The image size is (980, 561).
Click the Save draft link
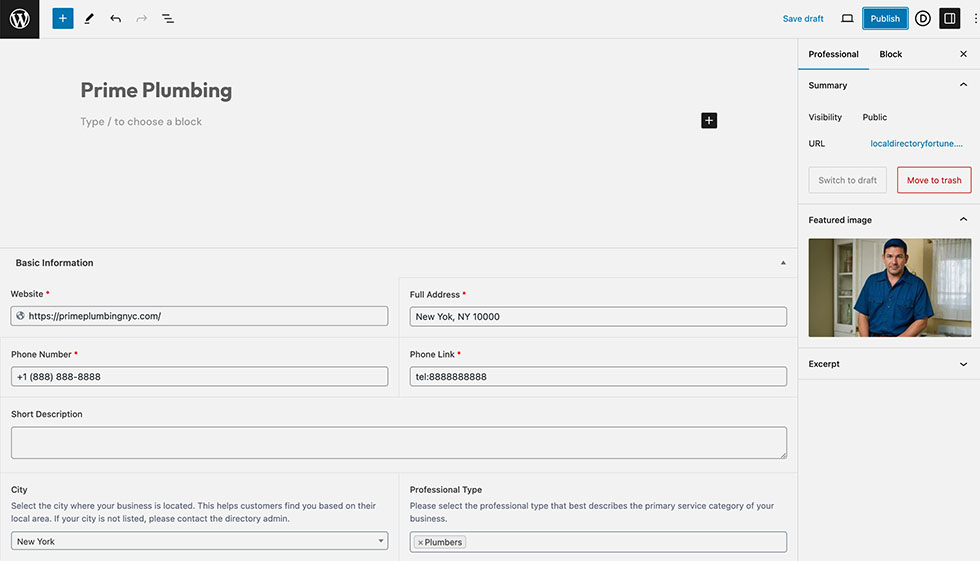803,19
